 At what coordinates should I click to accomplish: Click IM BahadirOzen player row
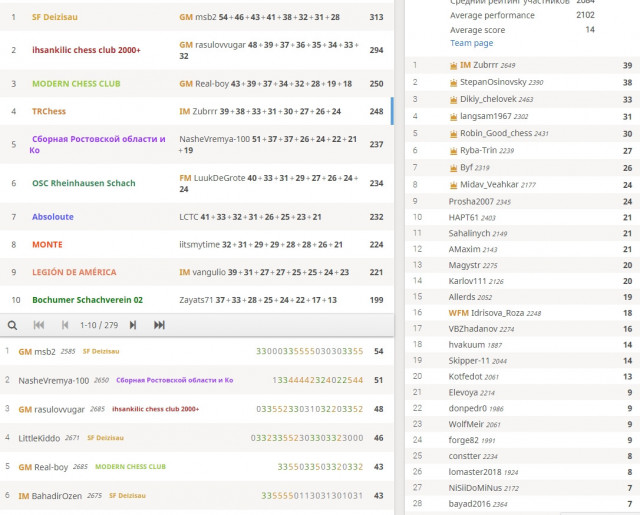(x=197, y=496)
